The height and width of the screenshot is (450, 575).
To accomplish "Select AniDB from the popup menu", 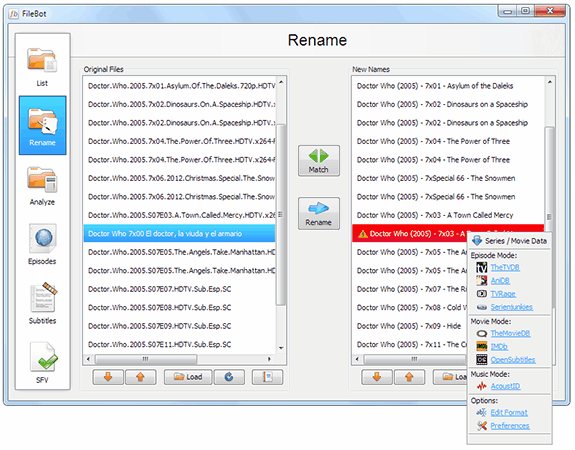I will [500, 281].
